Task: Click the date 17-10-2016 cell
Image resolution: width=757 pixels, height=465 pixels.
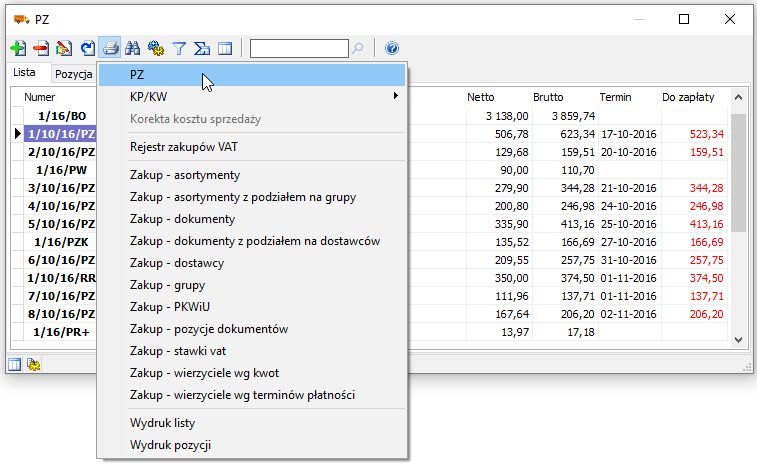Action: point(629,134)
